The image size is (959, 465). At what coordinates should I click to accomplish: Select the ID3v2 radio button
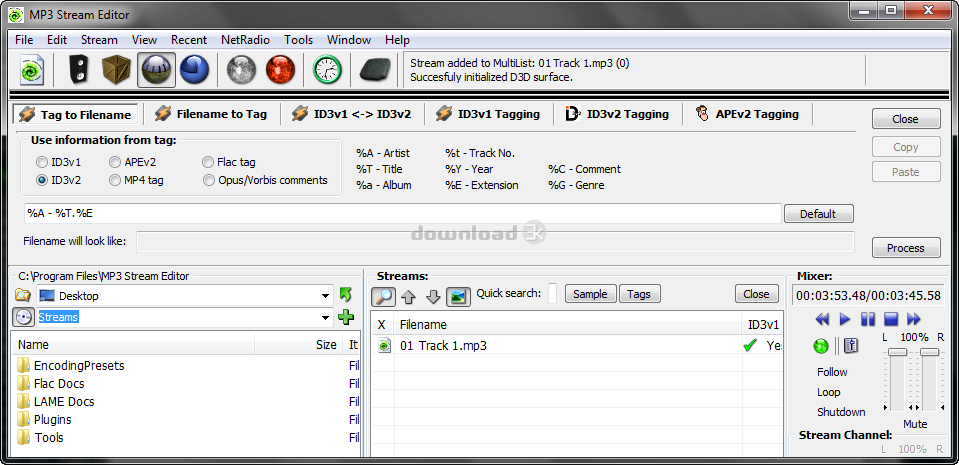click(42, 180)
